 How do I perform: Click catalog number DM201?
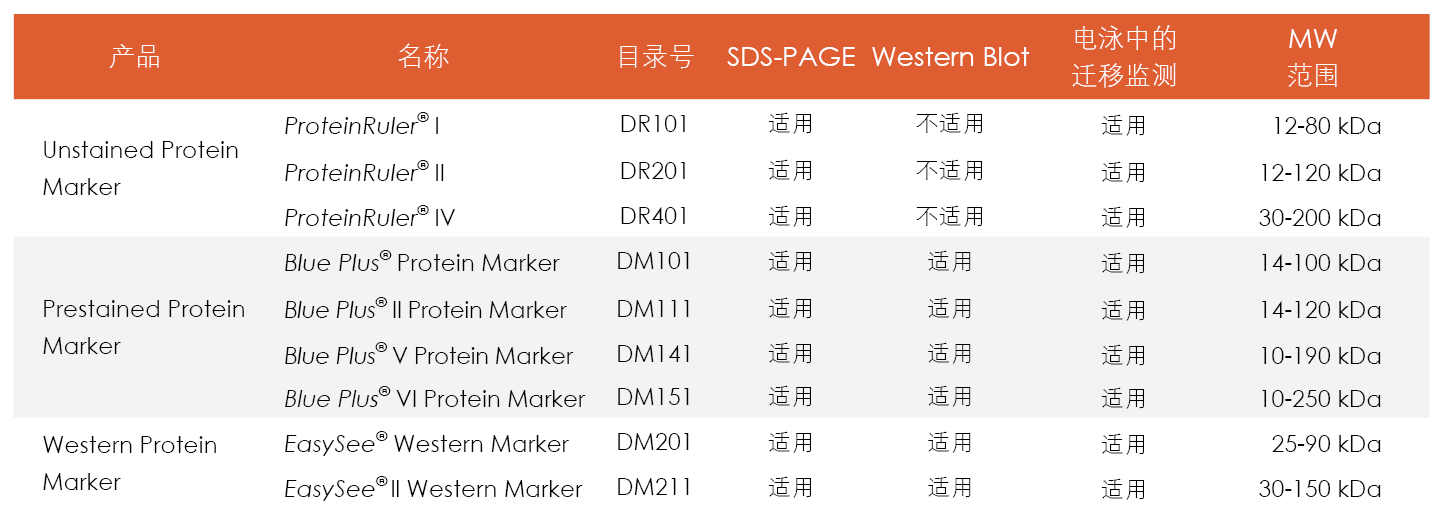point(654,442)
